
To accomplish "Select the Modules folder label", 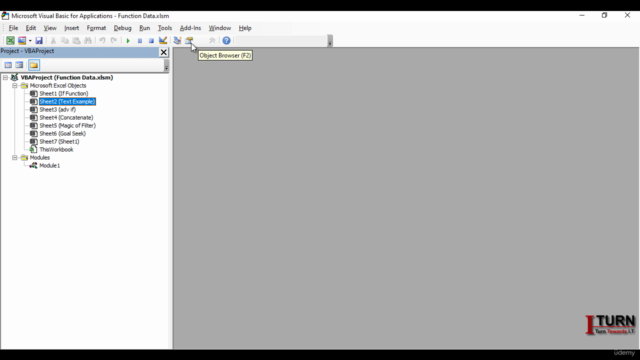I will click(40, 158).
